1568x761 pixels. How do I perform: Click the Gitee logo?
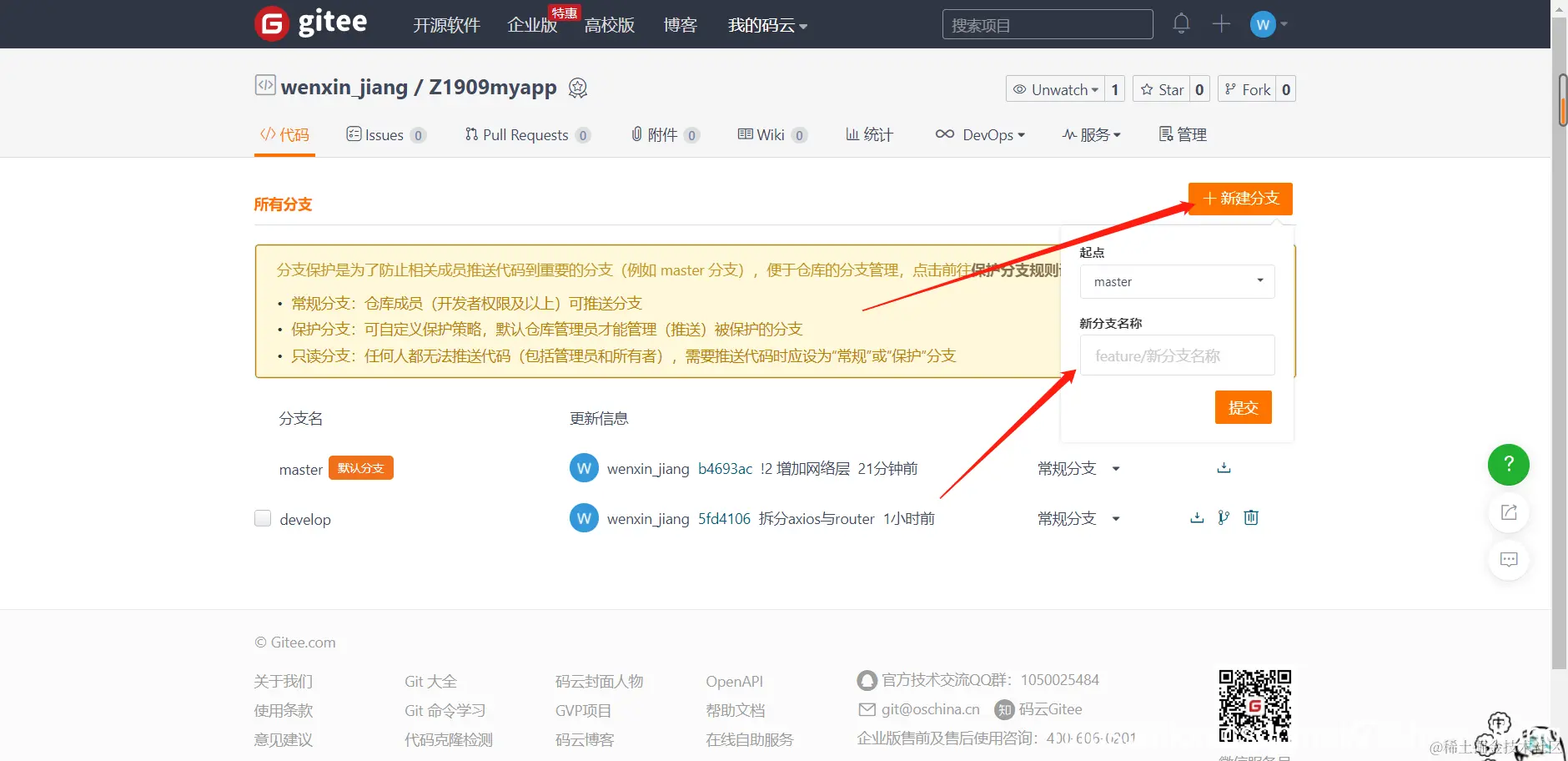pos(311,23)
